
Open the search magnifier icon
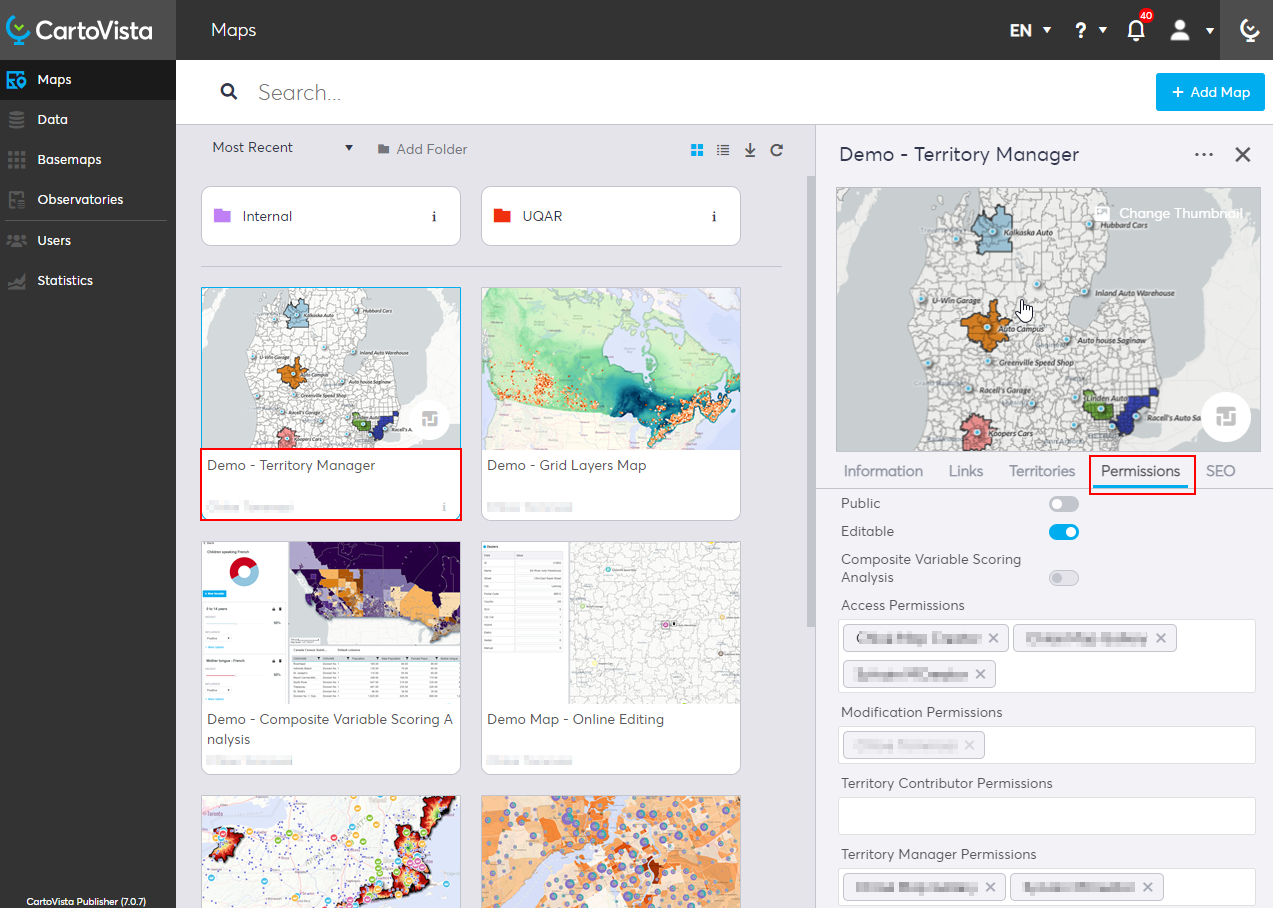coord(229,91)
